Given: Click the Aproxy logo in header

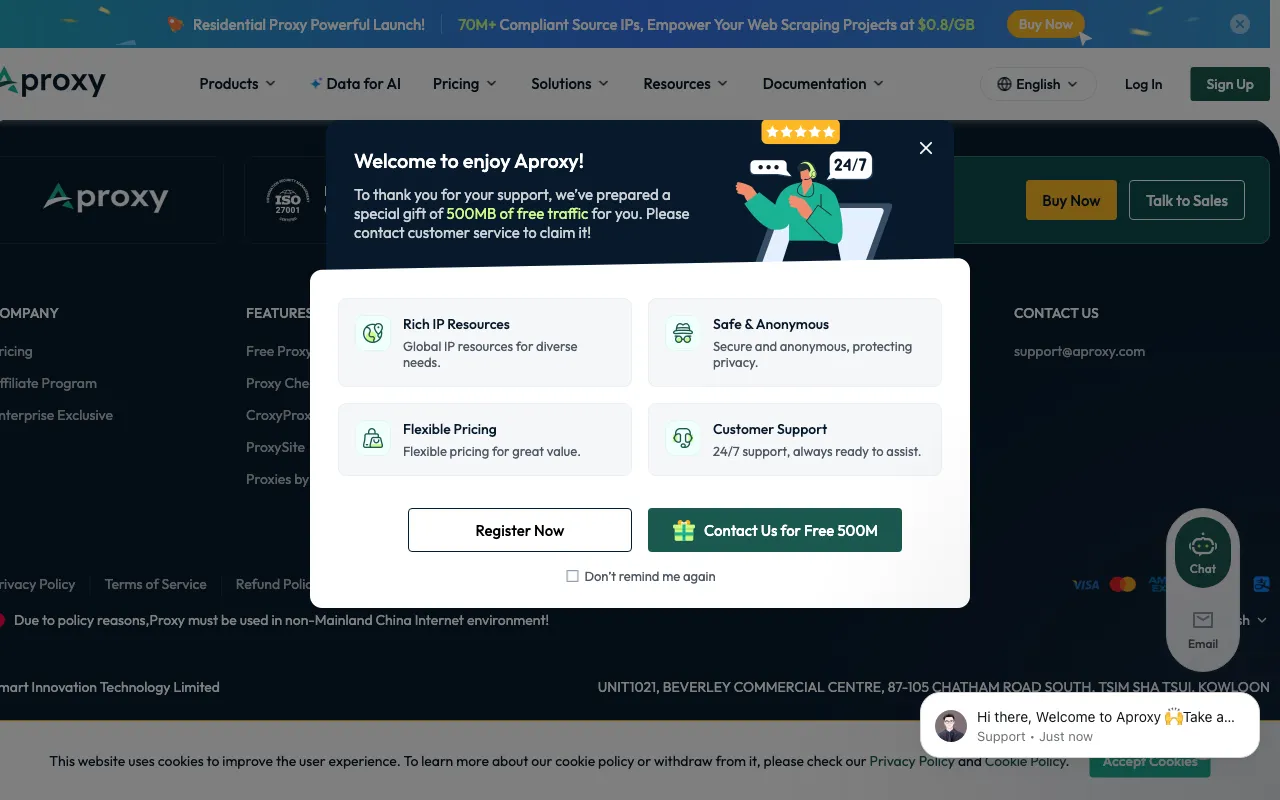Looking at the screenshot, I should 52,83.
